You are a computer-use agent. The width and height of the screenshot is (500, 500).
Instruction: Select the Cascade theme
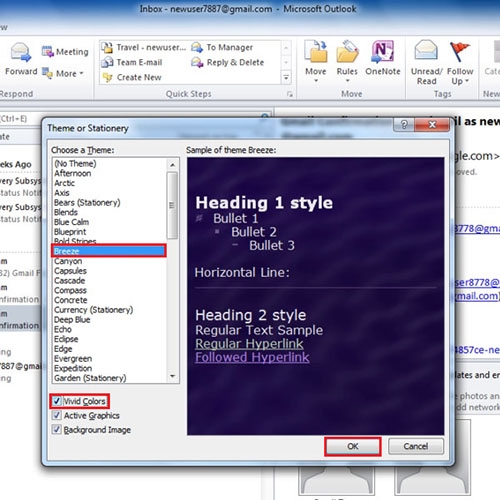(x=69, y=280)
